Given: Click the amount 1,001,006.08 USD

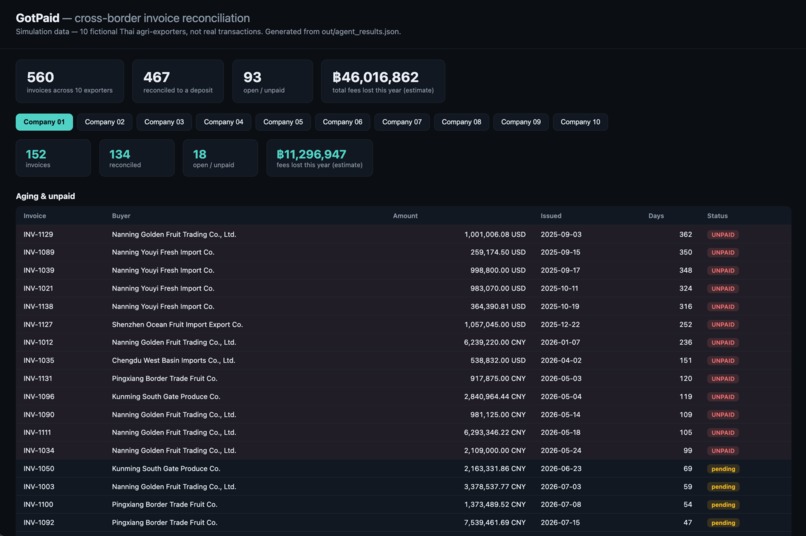Looking at the screenshot, I should tap(494, 234).
